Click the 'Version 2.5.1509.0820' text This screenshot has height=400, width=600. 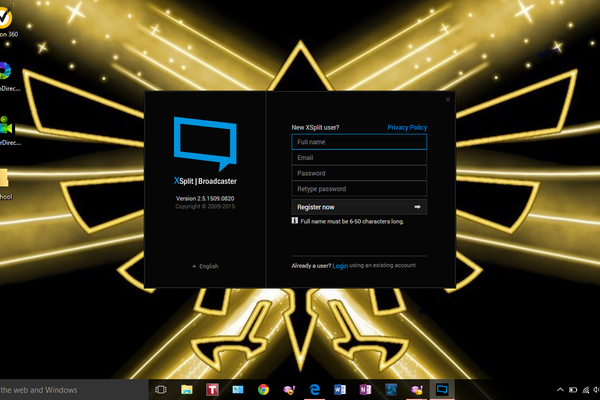(x=205, y=198)
